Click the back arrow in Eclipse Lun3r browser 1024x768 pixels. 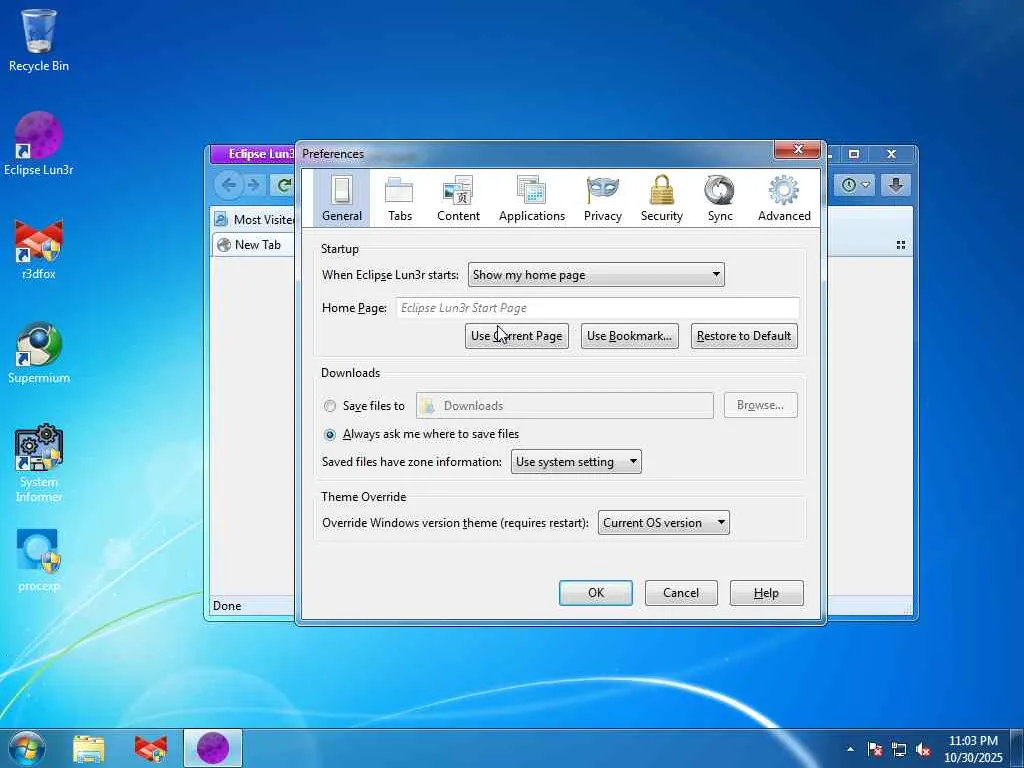[229, 185]
